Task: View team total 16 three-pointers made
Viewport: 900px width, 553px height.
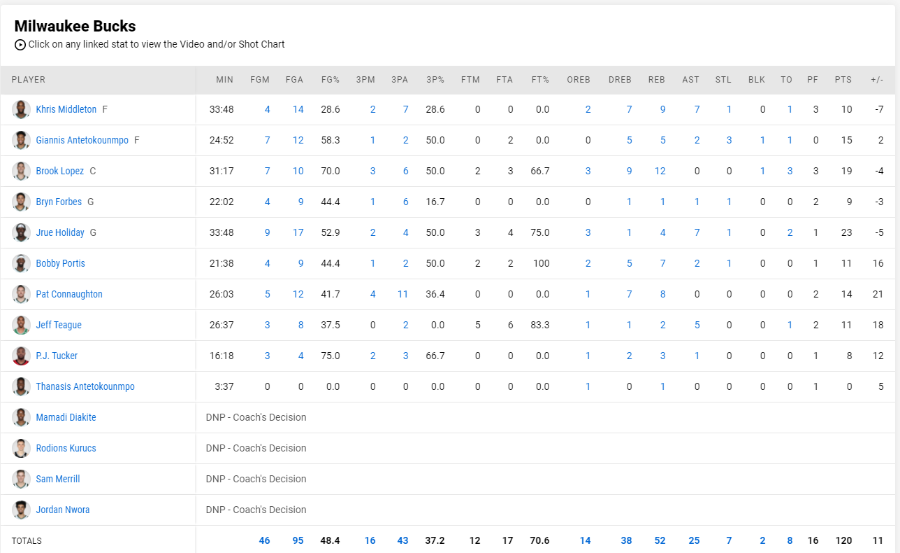Action: (x=370, y=541)
